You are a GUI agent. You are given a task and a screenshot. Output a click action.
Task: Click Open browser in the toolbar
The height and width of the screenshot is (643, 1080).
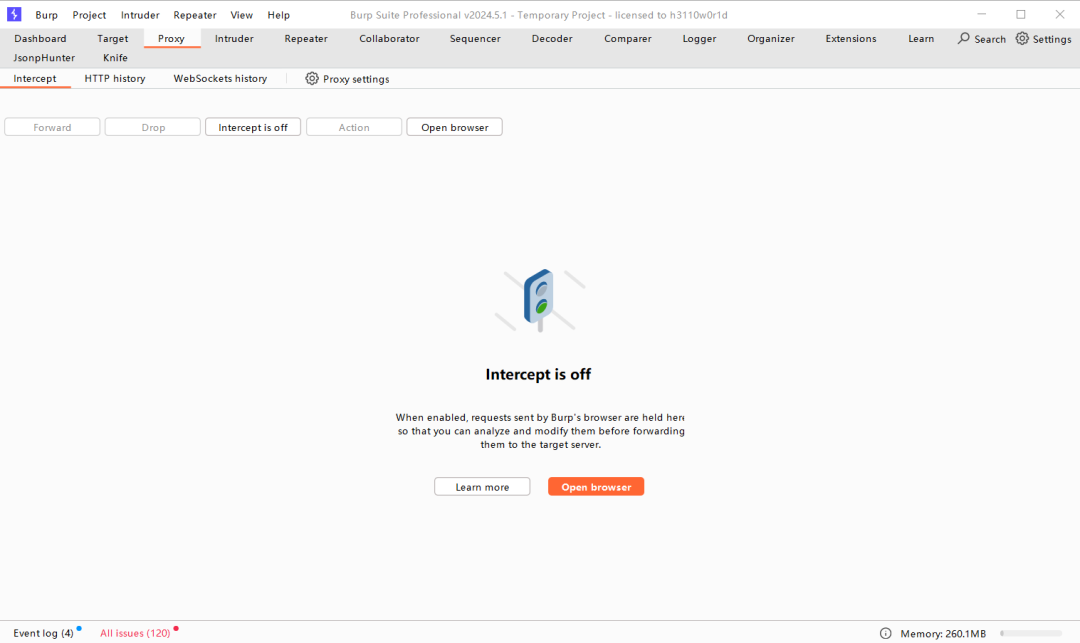click(455, 127)
